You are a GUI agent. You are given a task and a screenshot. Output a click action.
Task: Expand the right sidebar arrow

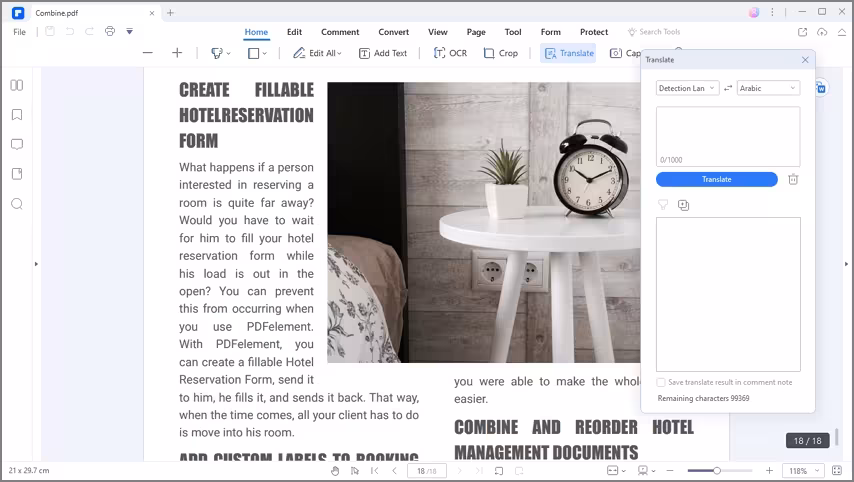[846, 264]
